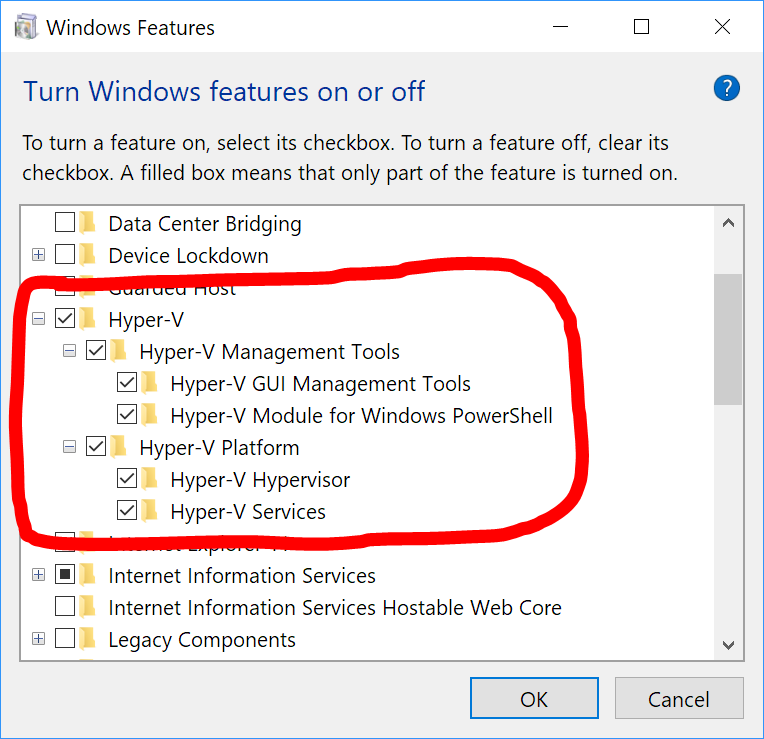This screenshot has width=764, height=739.
Task: Click the IIS Hostable Web Core folder icon
Action: [87, 606]
